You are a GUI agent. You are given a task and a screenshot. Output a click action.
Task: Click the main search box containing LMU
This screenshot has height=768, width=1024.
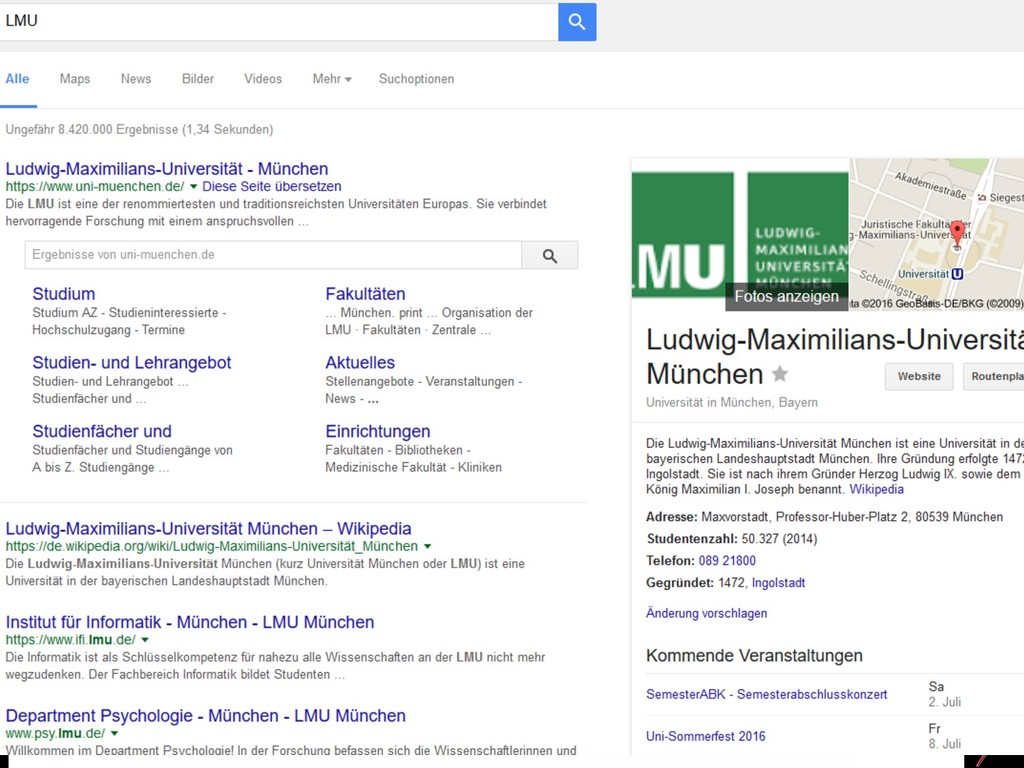tap(279, 22)
